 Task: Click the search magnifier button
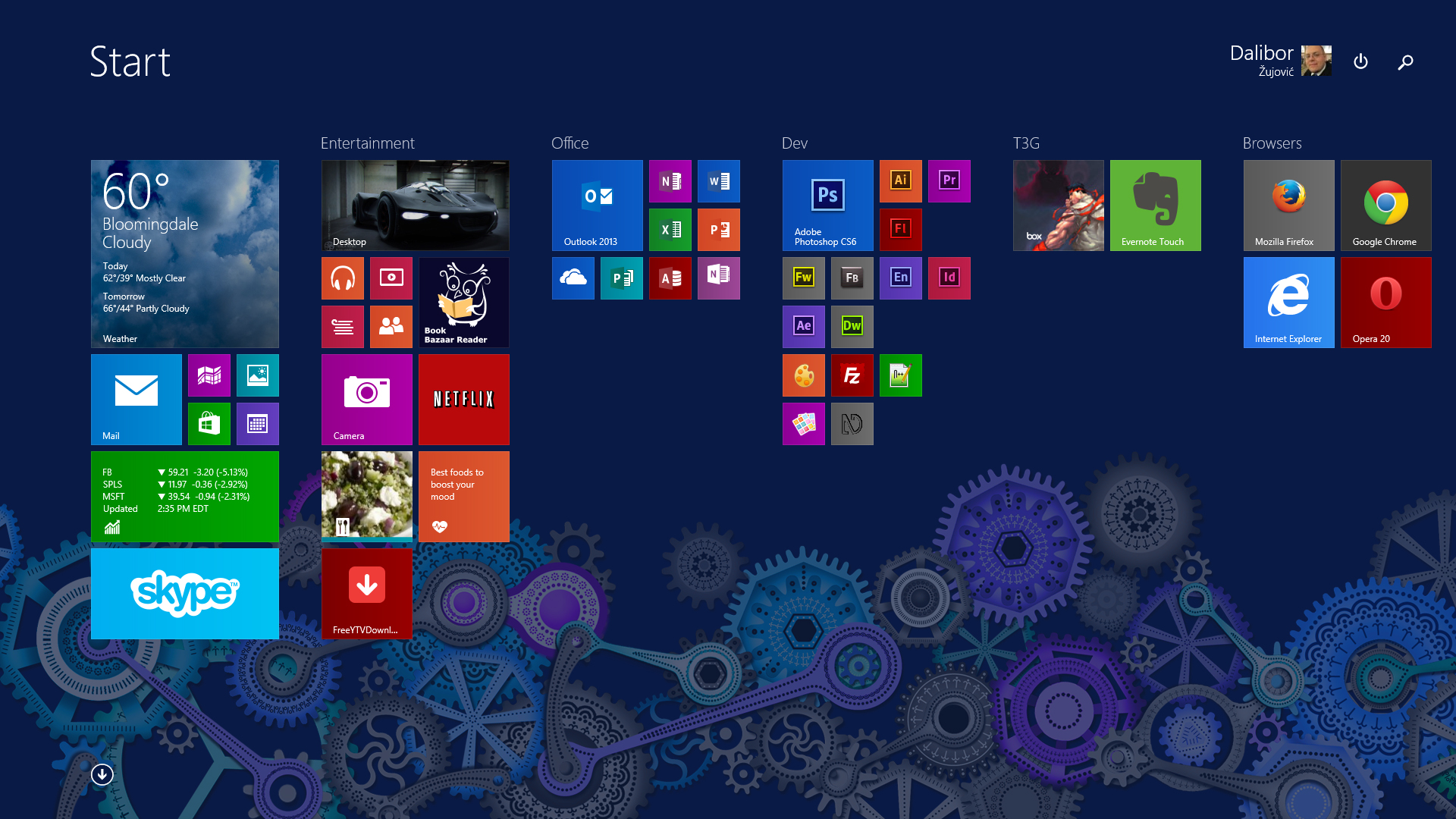click(x=1405, y=62)
